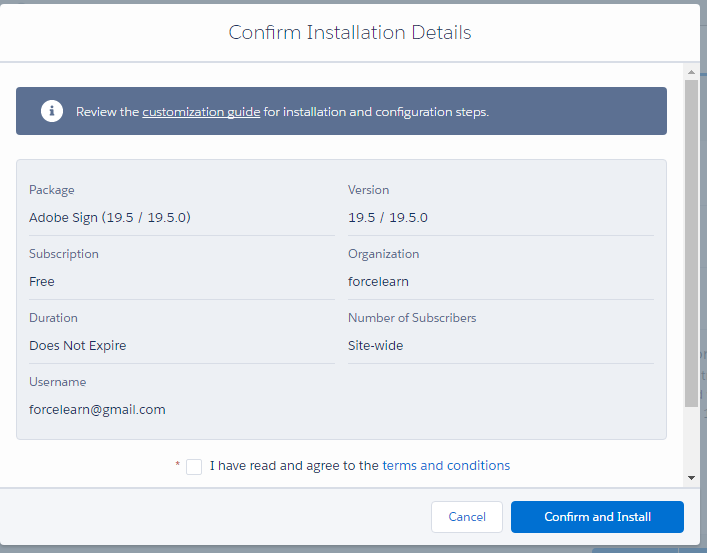Click the Subscription field label
Viewport: 710px width, 553px height.
tap(64, 254)
